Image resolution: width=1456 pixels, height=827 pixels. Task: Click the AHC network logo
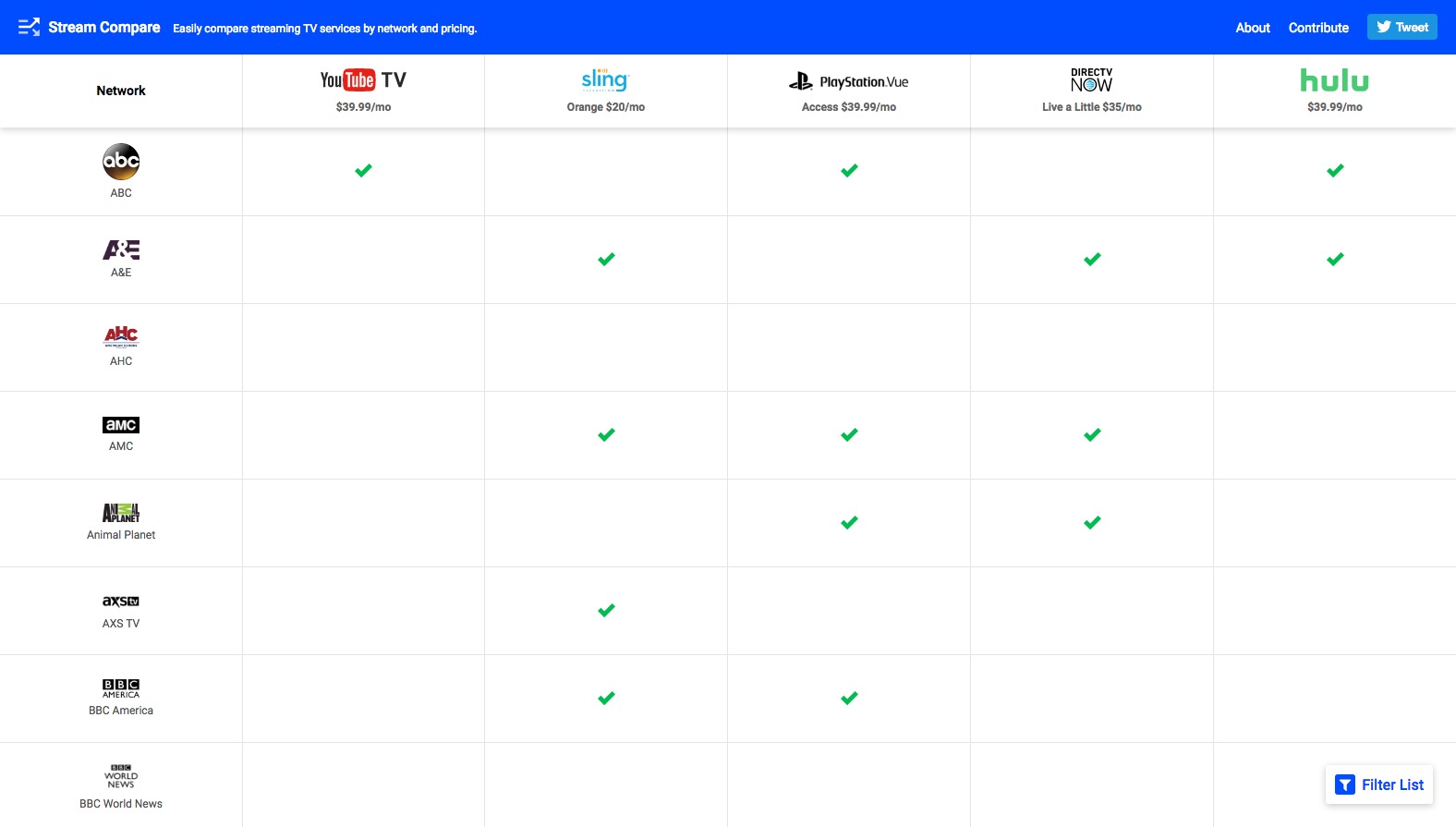pyautogui.click(x=121, y=335)
